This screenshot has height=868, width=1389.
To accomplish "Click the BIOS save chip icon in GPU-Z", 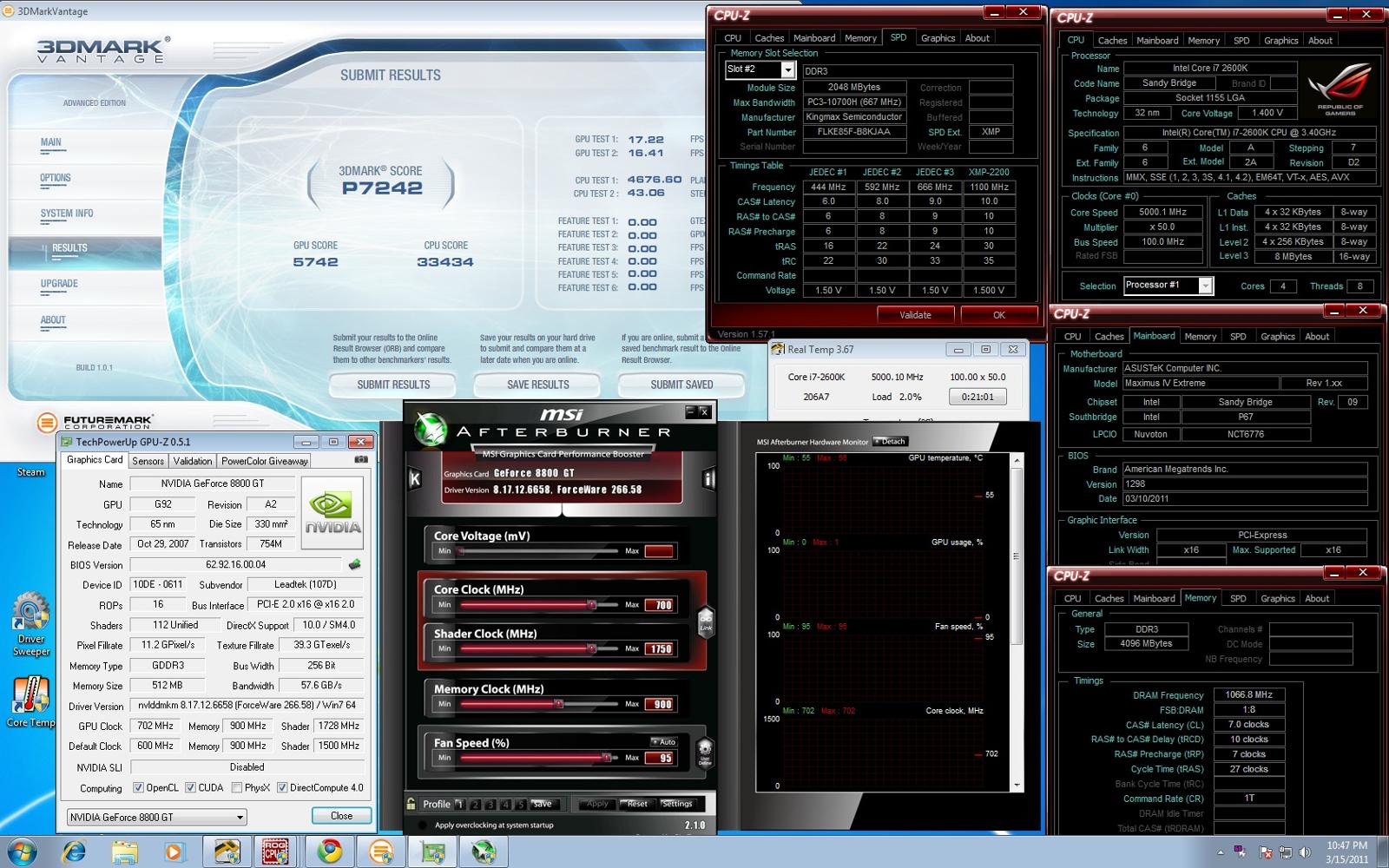I will click(354, 564).
